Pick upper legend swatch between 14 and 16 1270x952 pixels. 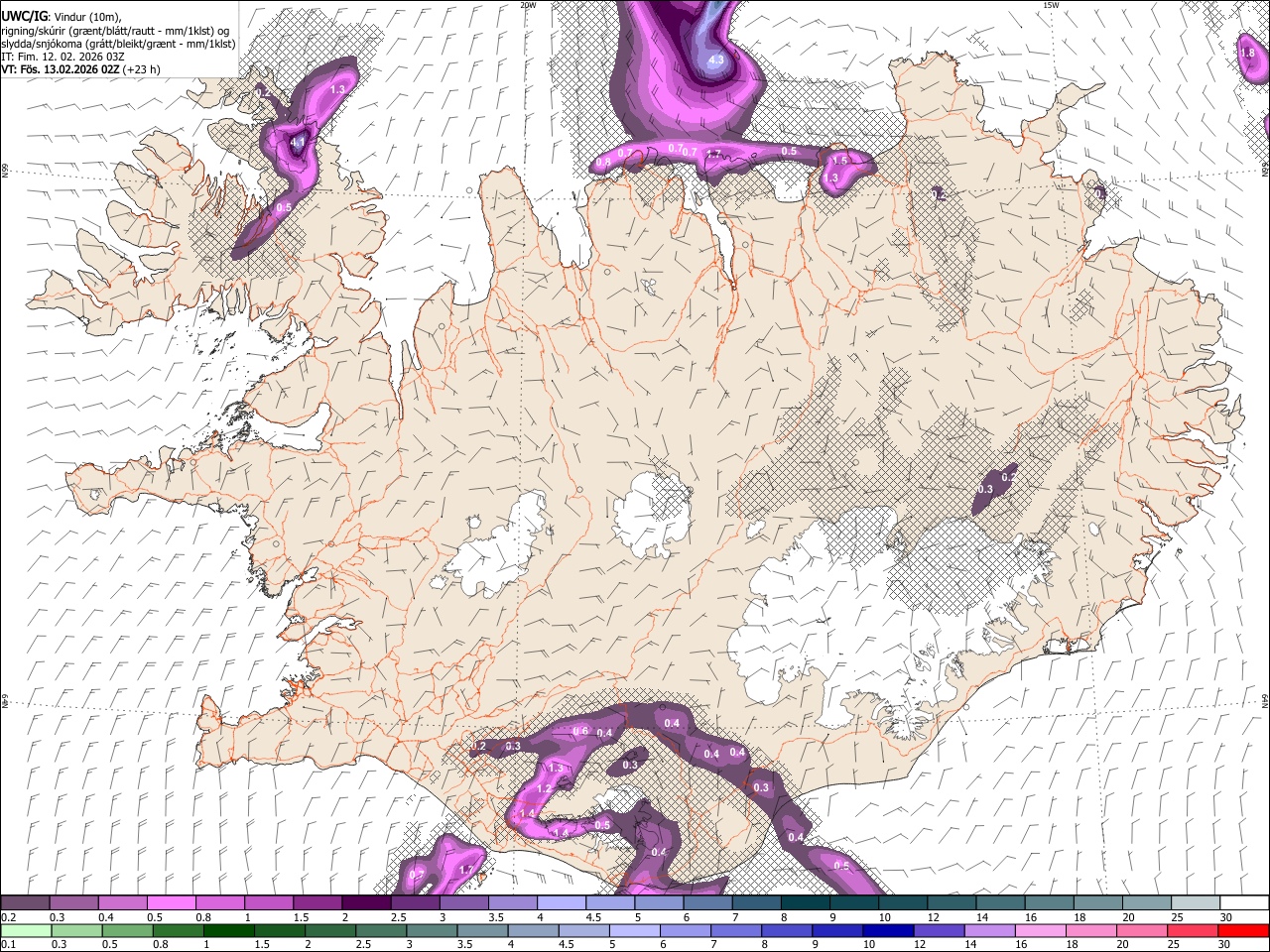point(1001,902)
